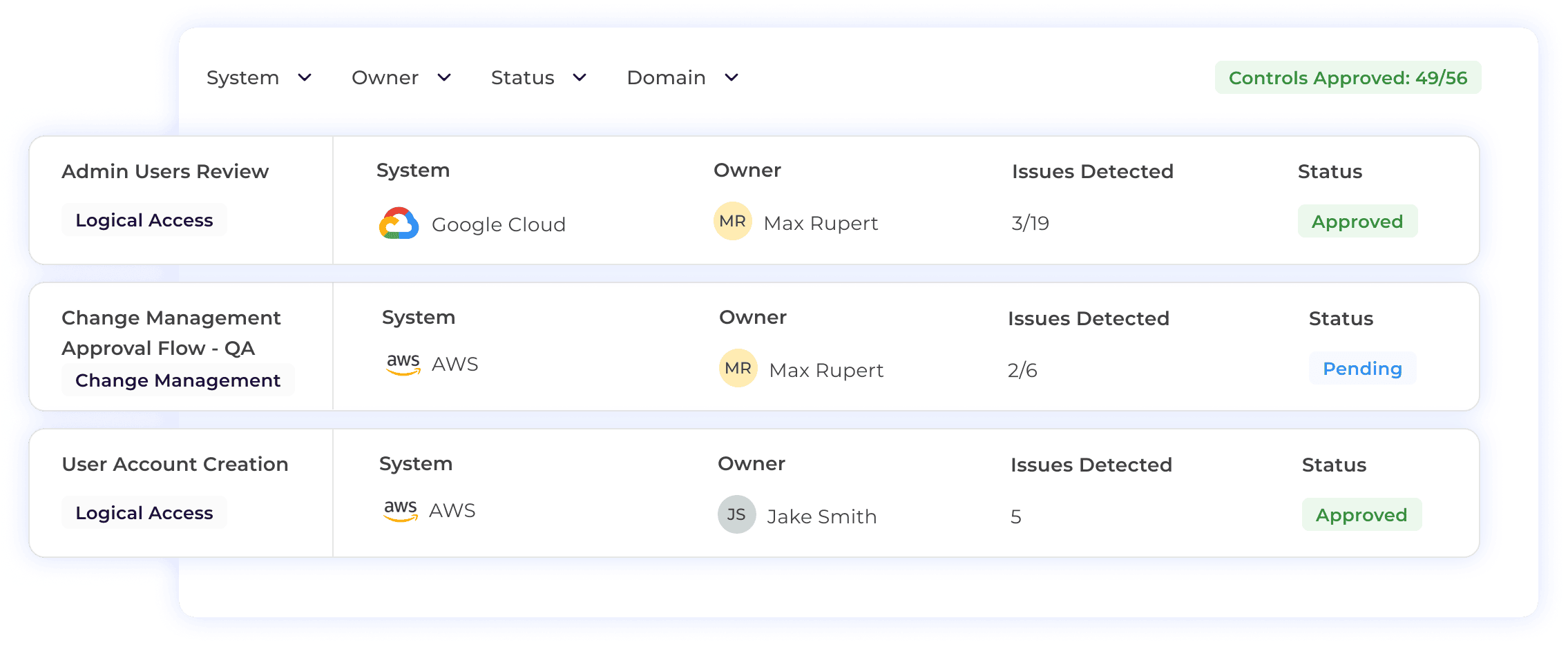Image resolution: width=1568 pixels, height=649 pixels.
Task: Open the System filter dropdown
Action: (259, 78)
